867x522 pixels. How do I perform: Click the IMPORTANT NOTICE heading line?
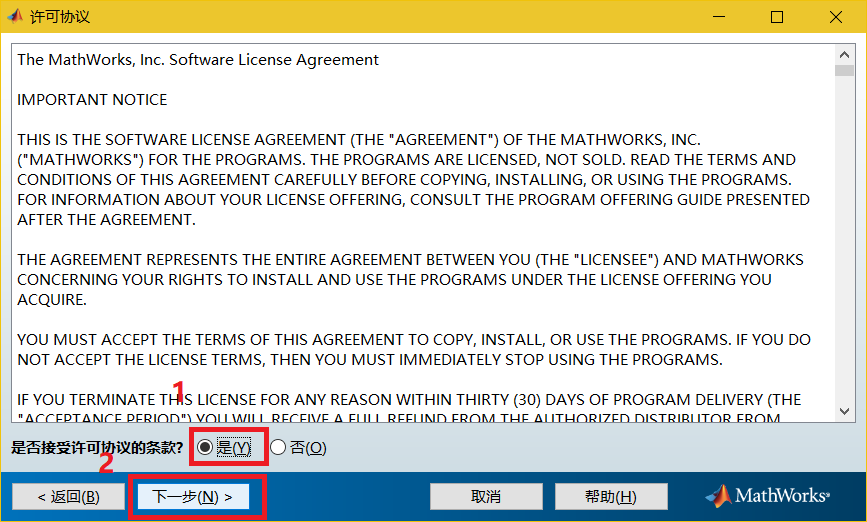click(x=92, y=100)
